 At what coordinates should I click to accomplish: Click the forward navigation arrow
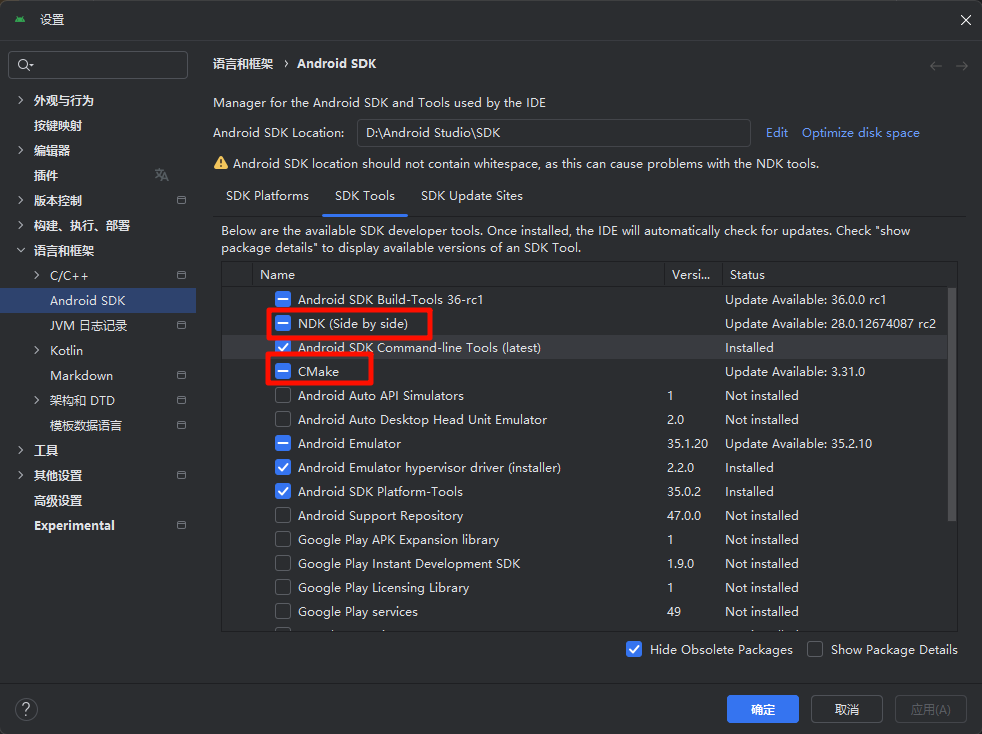961,65
